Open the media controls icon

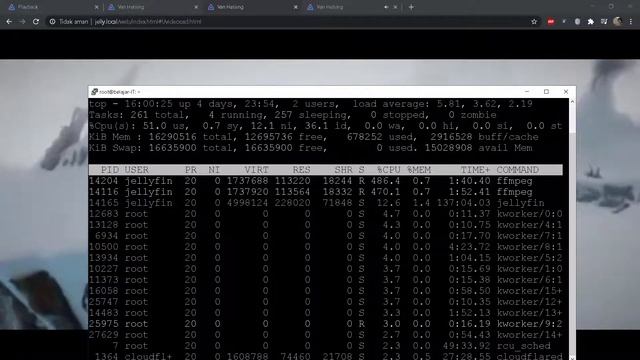coord(604,22)
